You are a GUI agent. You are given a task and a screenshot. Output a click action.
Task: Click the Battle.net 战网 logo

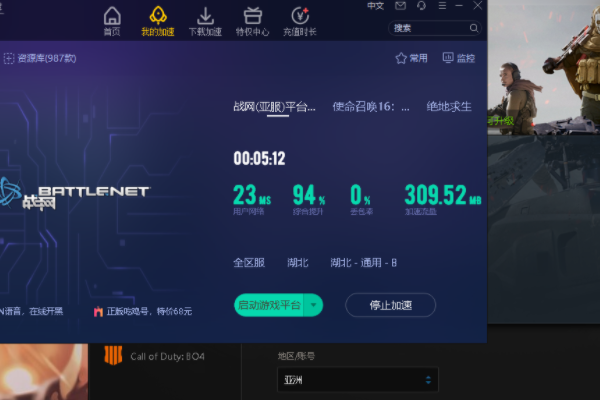click(75, 194)
